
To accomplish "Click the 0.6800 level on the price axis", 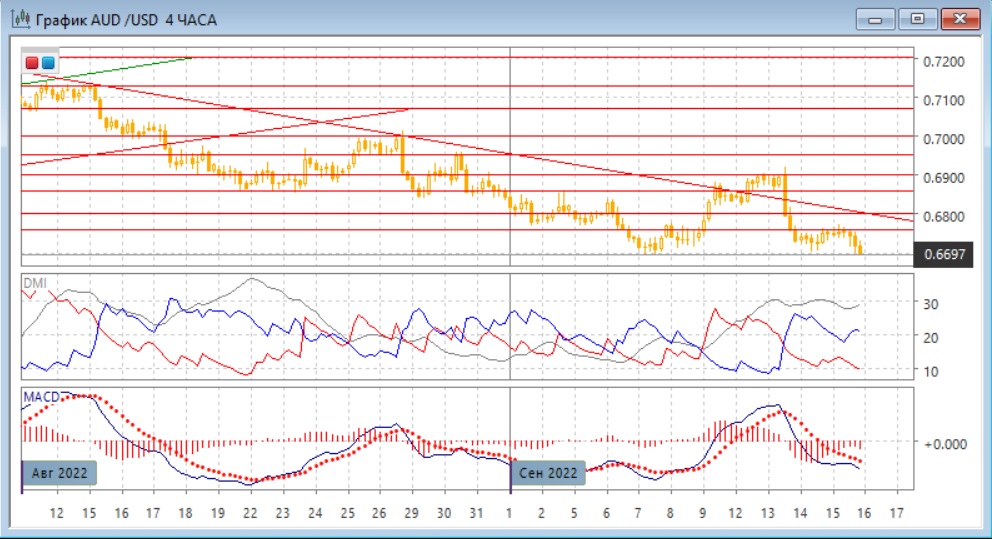I will pyautogui.click(x=944, y=216).
